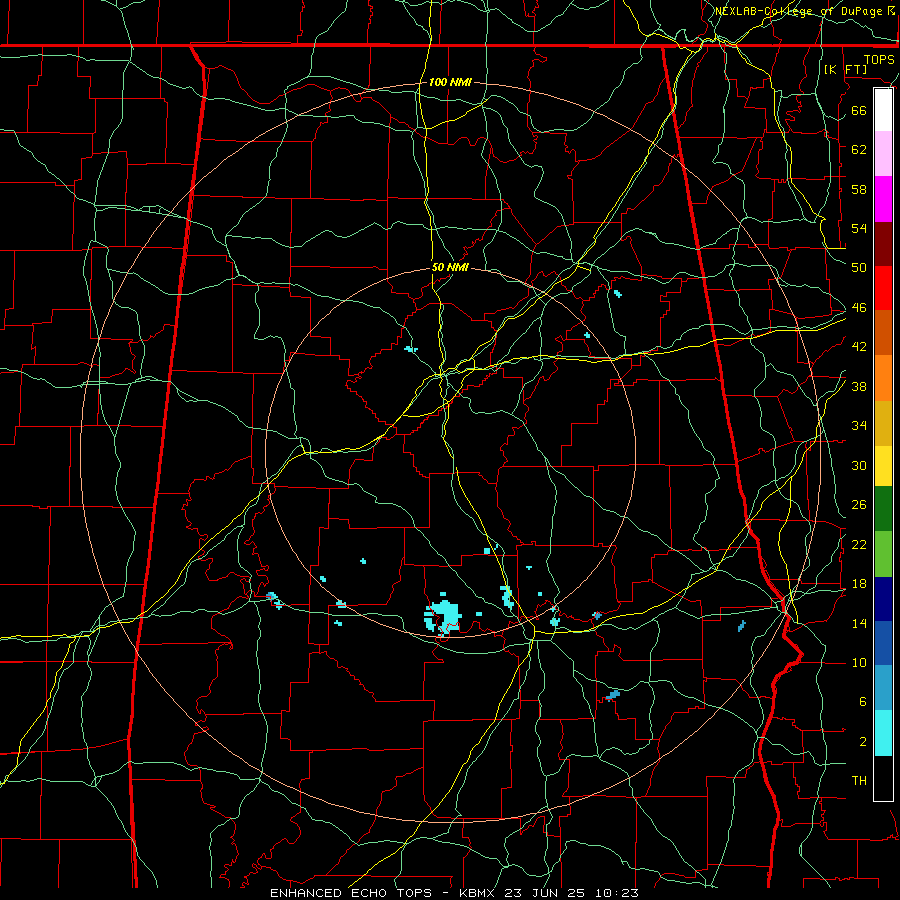
Task: Click the legend value 26
Action: click(859, 505)
